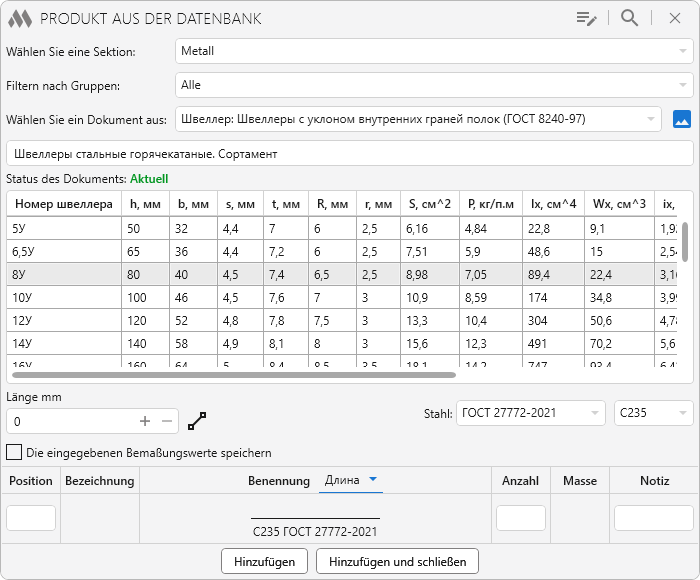Increase length with the plus button

pos(145,421)
